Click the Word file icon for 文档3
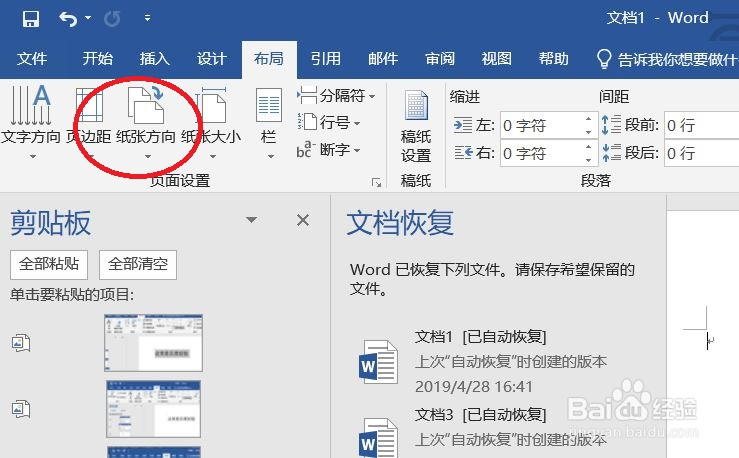Screen dimensions: 739x458 tap(378, 438)
